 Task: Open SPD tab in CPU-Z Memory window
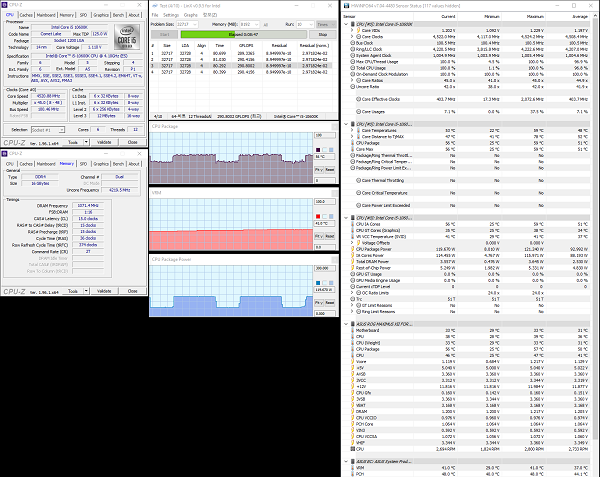83,164
